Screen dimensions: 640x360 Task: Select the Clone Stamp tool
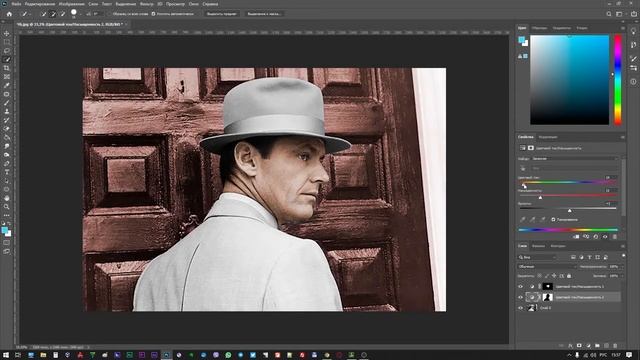point(7,111)
